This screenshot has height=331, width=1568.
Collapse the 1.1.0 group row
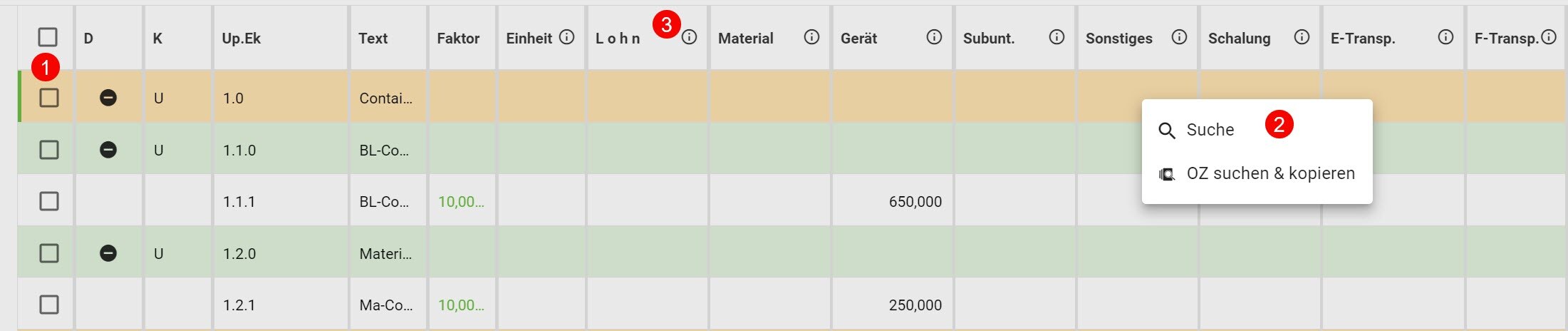point(108,150)
